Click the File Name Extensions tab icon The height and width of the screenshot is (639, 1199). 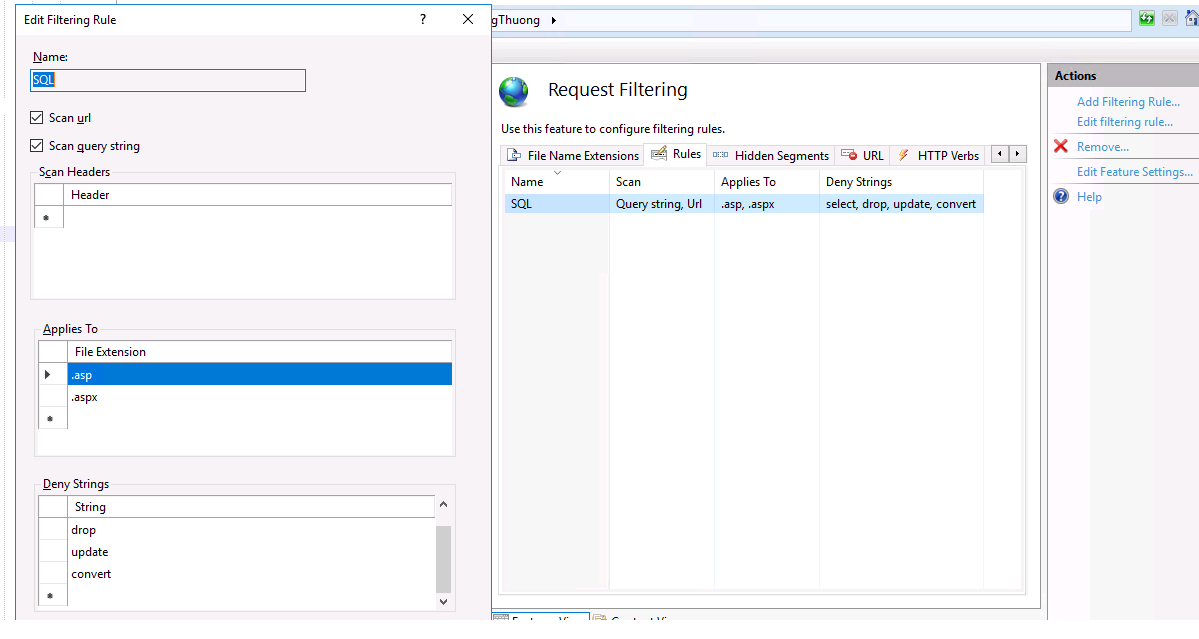(x=515, y=155)
